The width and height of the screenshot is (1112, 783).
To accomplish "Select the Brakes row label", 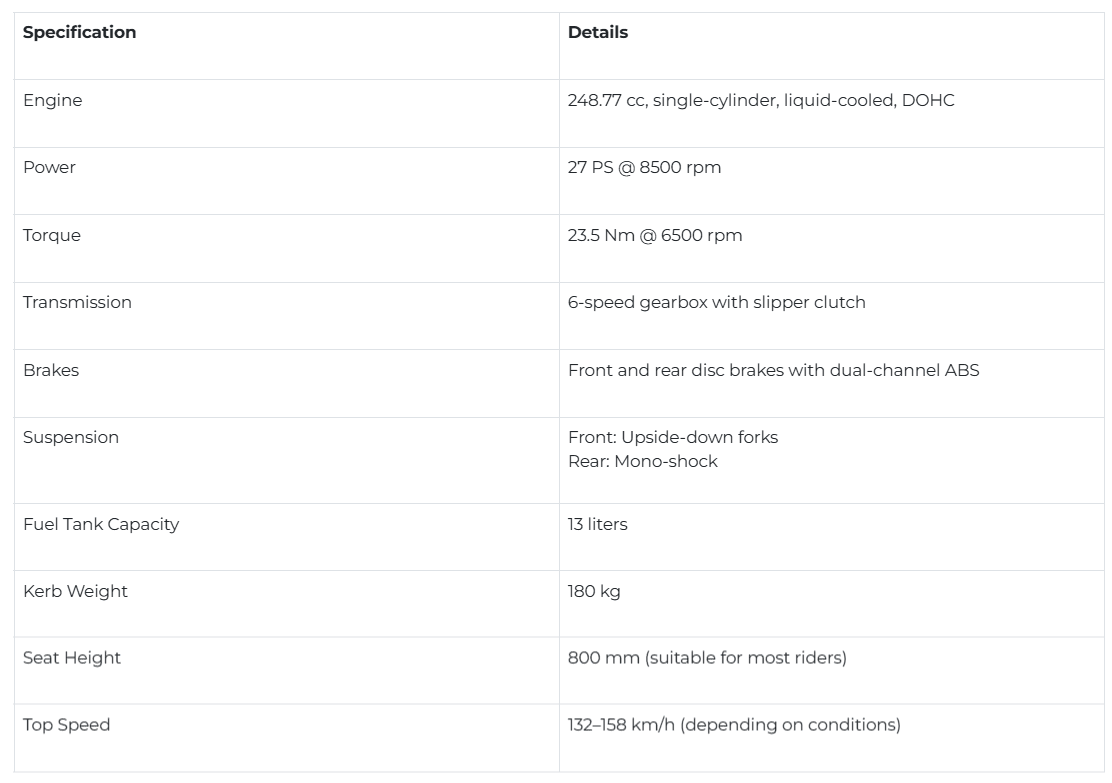I will point(51,370).
